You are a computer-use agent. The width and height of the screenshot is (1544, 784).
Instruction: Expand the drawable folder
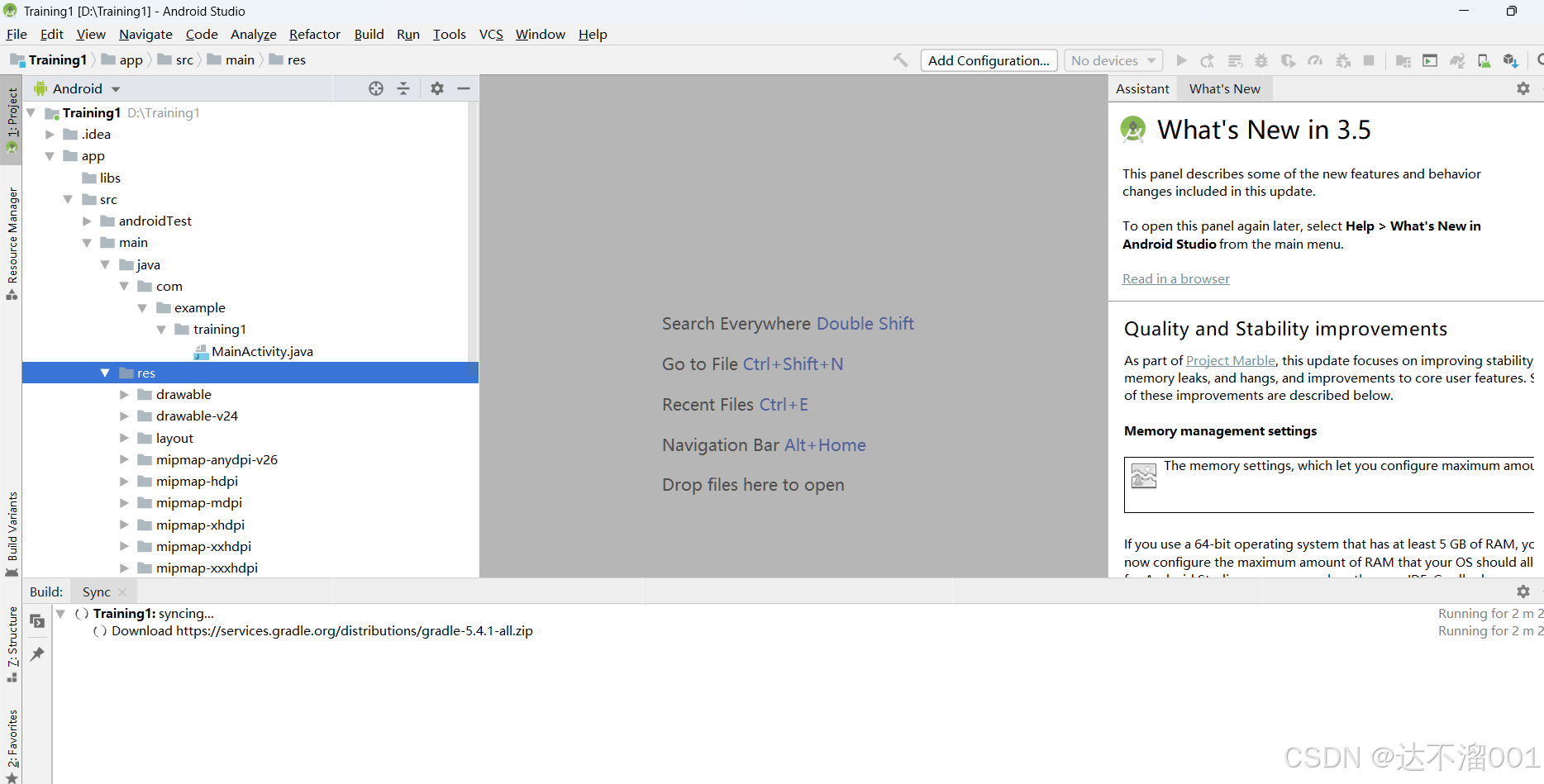(124, 394)
